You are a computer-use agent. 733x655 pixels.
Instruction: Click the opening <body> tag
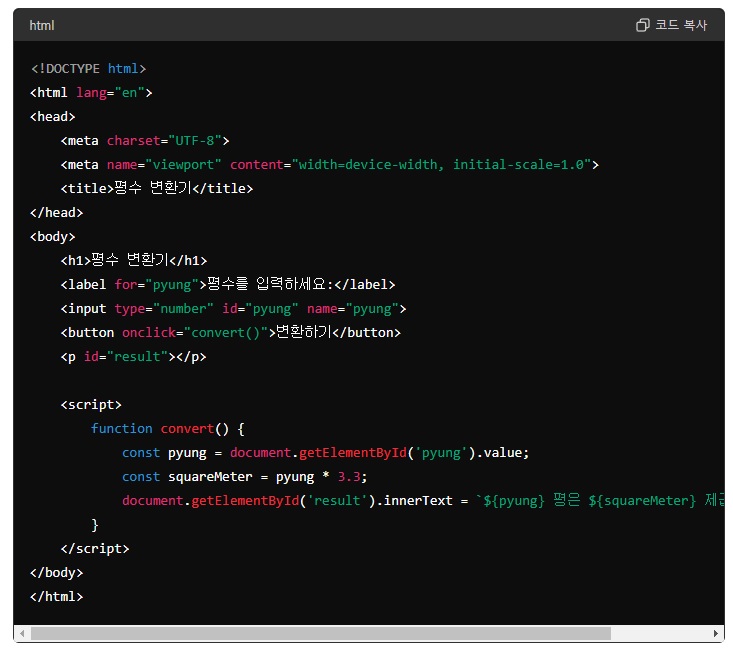pos(52,237)
